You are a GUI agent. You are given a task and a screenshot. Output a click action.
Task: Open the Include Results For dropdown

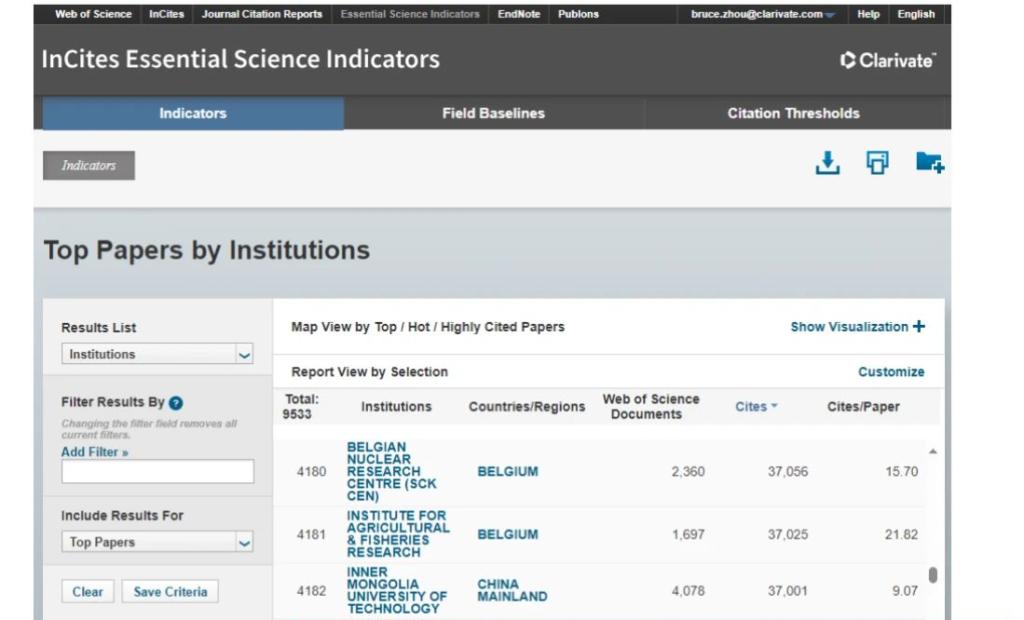pos(157,542)
